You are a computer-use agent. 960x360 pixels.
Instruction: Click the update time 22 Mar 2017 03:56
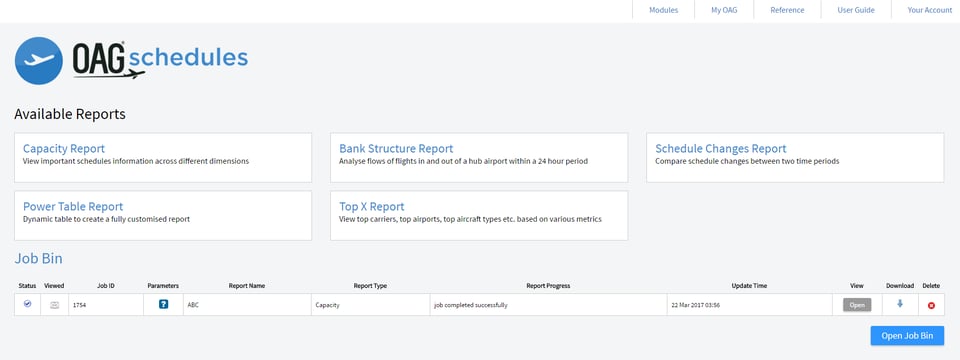pos(696,305)
